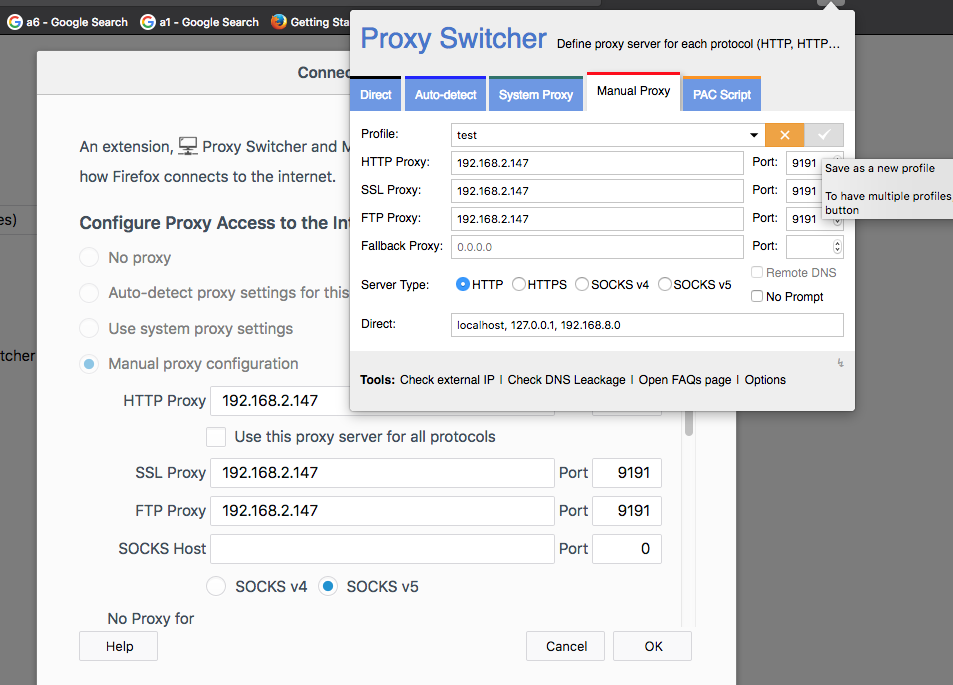The width and height of the screenshot is (953, 685).
Task: Click Cancel button in Connection Settings
Action: coord(565,646)
